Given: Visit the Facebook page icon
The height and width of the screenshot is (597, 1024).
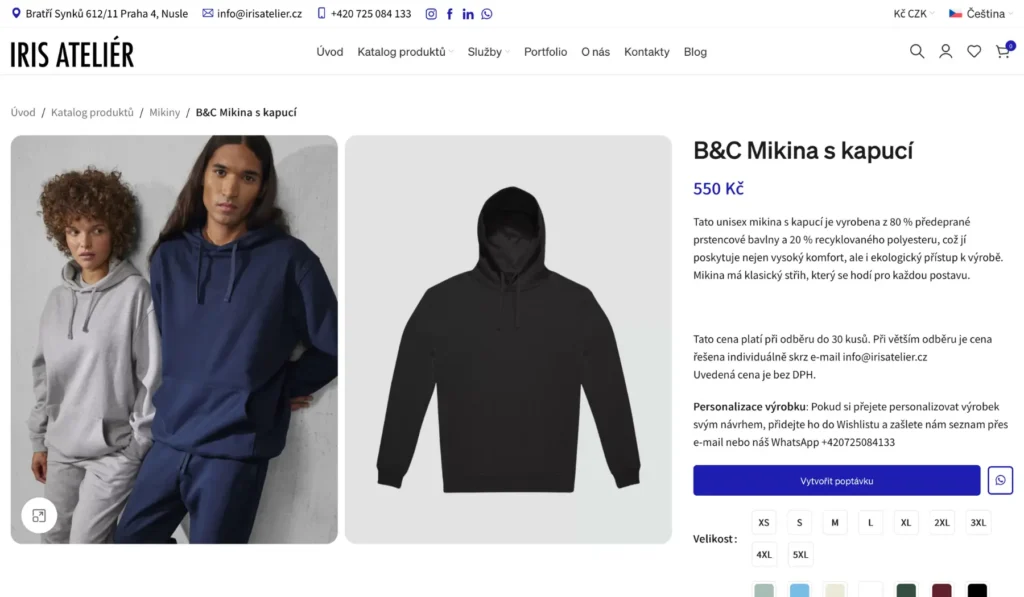Looking at the screenshot, I should 450,14.
